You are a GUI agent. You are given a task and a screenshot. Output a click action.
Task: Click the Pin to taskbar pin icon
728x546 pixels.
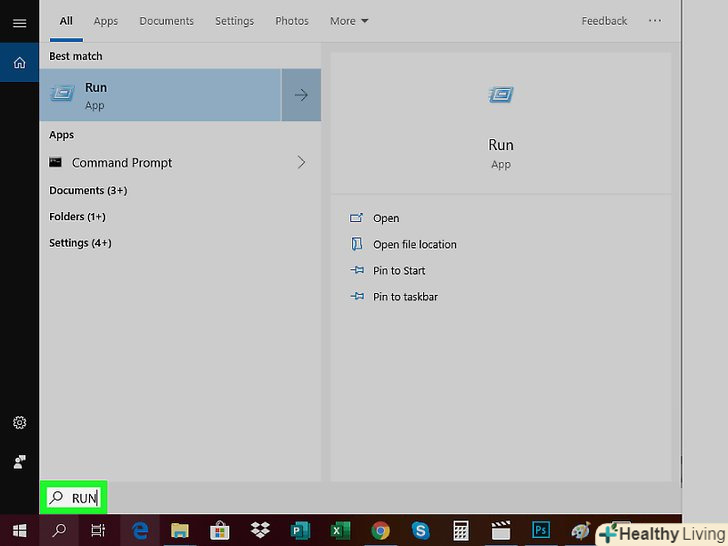(357, 296)
